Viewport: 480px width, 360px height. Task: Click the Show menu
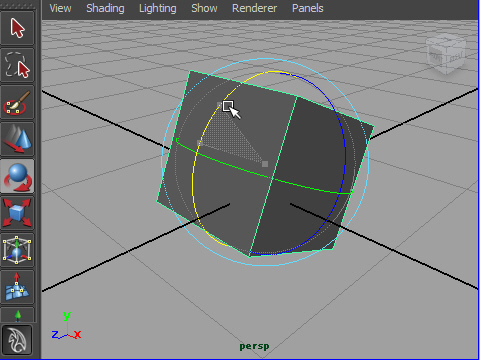pos(204,8)
